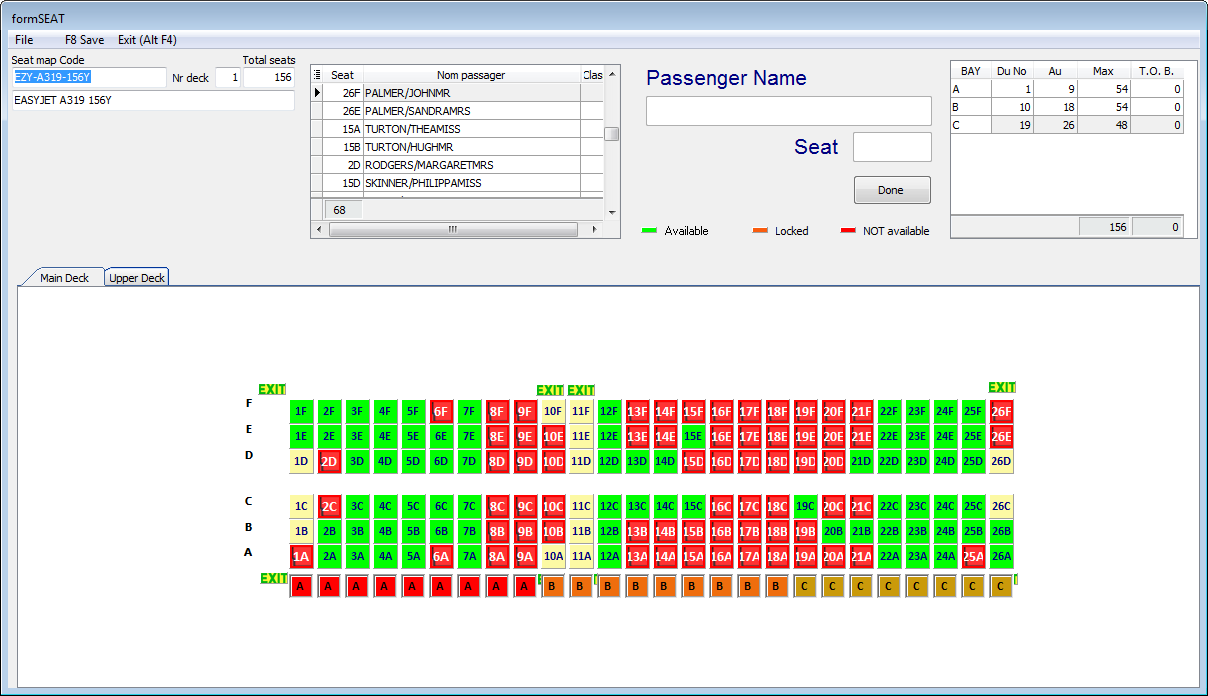Click the occupied seat 1A
1208x696 pixels.
click(x=301, y=557)
